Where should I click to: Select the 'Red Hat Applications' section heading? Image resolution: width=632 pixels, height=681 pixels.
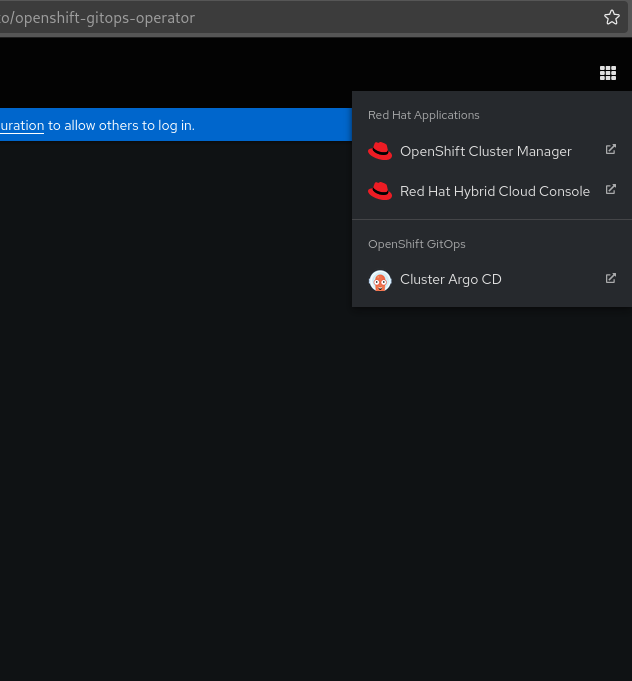424,115
